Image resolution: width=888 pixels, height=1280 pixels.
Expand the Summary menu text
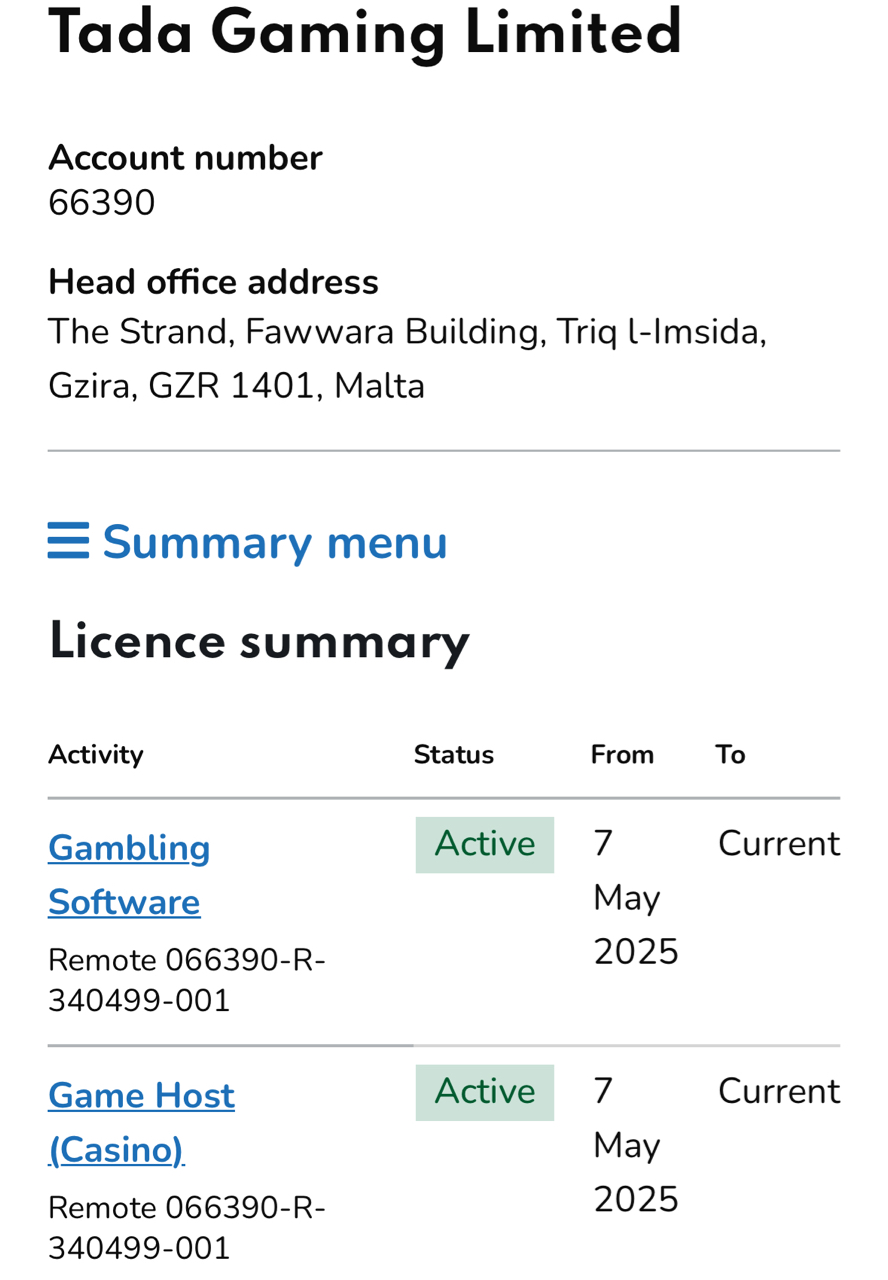click(x=275, y=543)
